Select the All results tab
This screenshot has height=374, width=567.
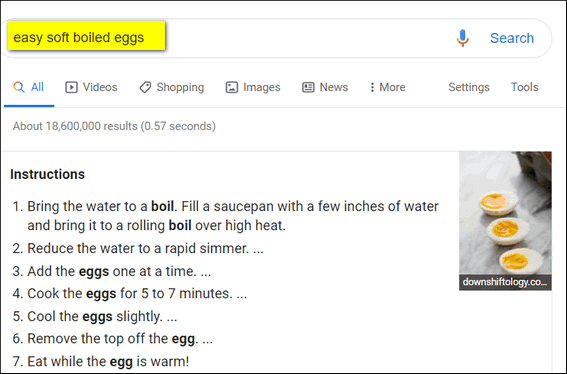click(x=29, y=87)
